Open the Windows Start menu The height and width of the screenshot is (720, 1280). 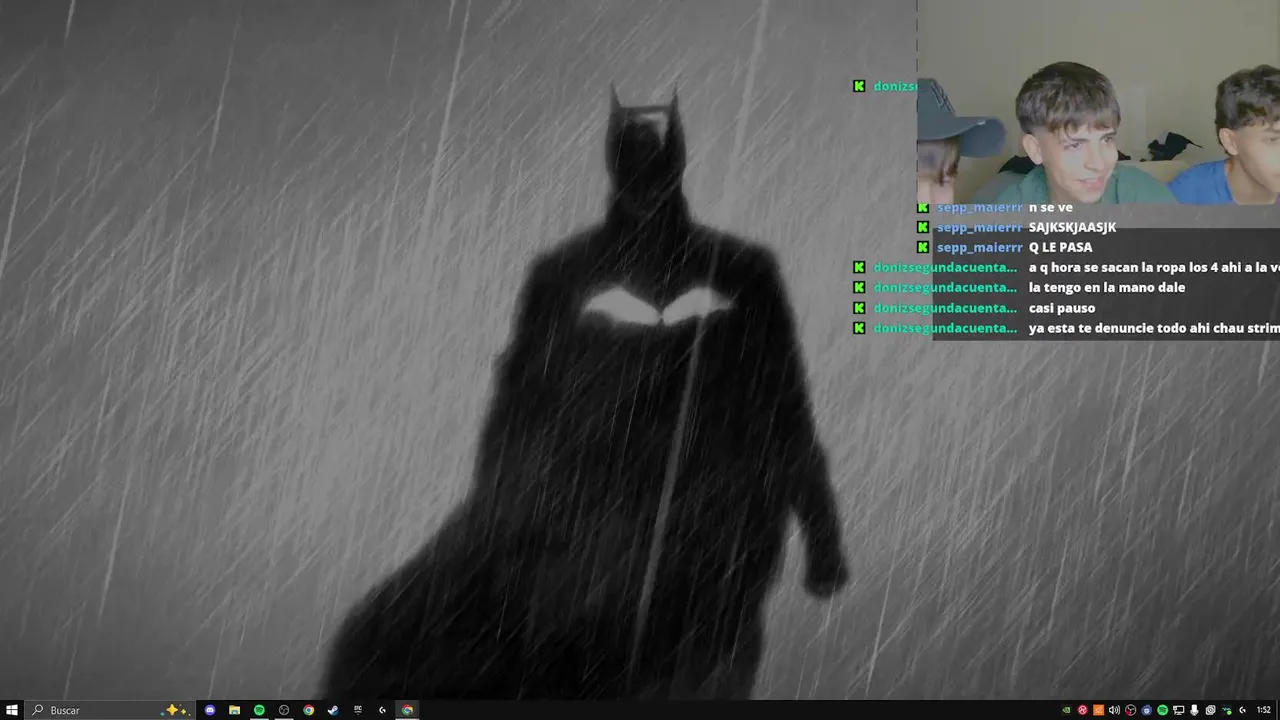point(11,710)
